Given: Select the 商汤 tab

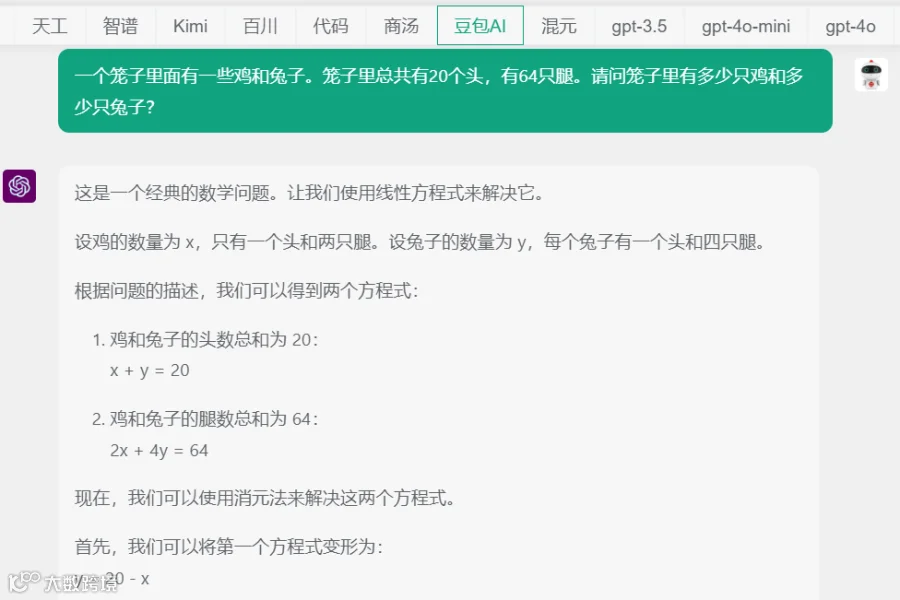Looking at the screenshot, I should [401, 26].
